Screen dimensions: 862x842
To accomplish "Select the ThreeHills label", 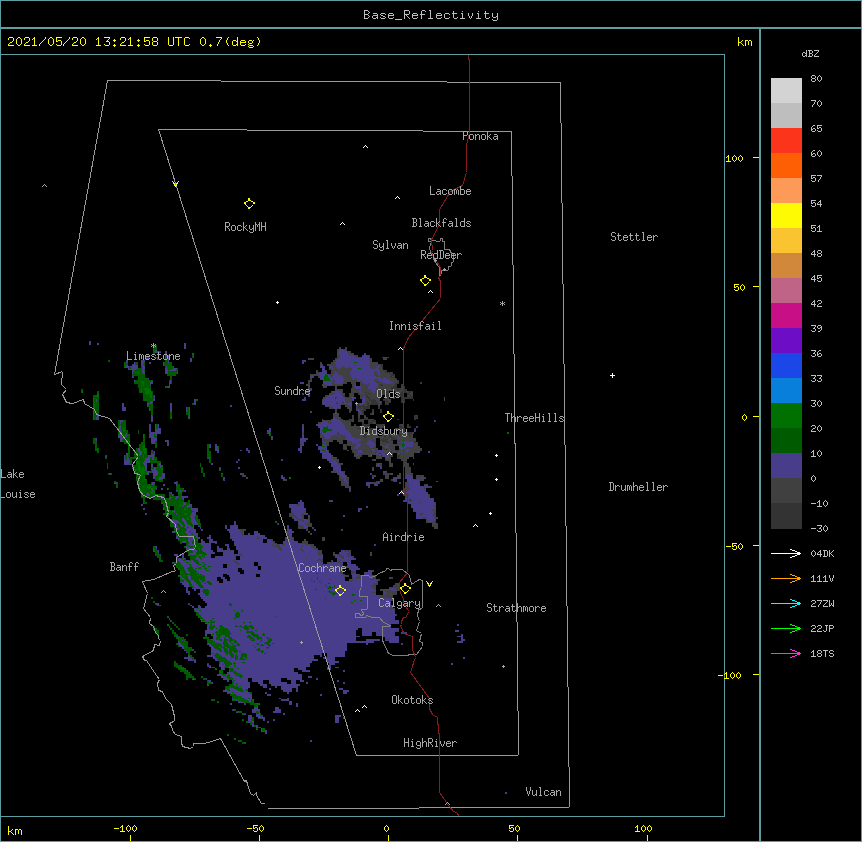I will (x=534, y=418).
